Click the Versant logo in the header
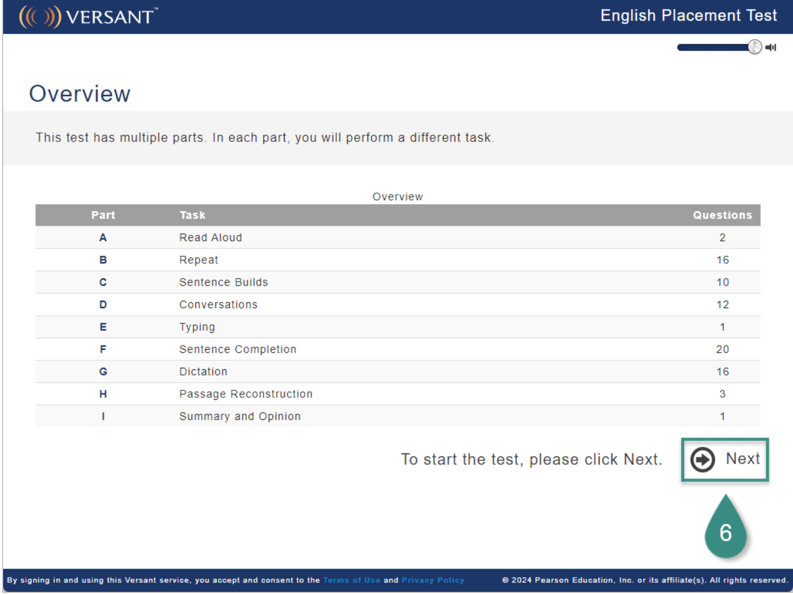The height and width of the screenshot is (594, 793). click(x=88, y=17)
